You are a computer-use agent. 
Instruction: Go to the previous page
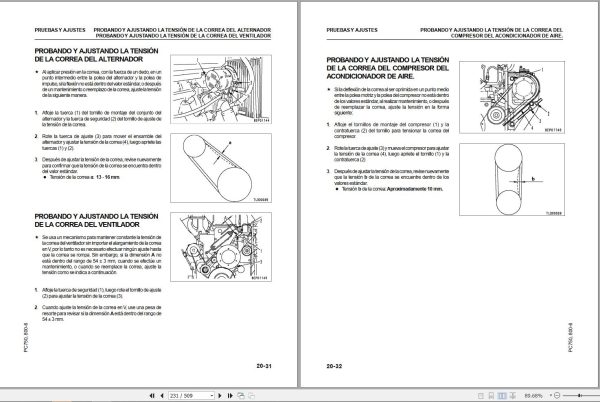pos(162,395)
